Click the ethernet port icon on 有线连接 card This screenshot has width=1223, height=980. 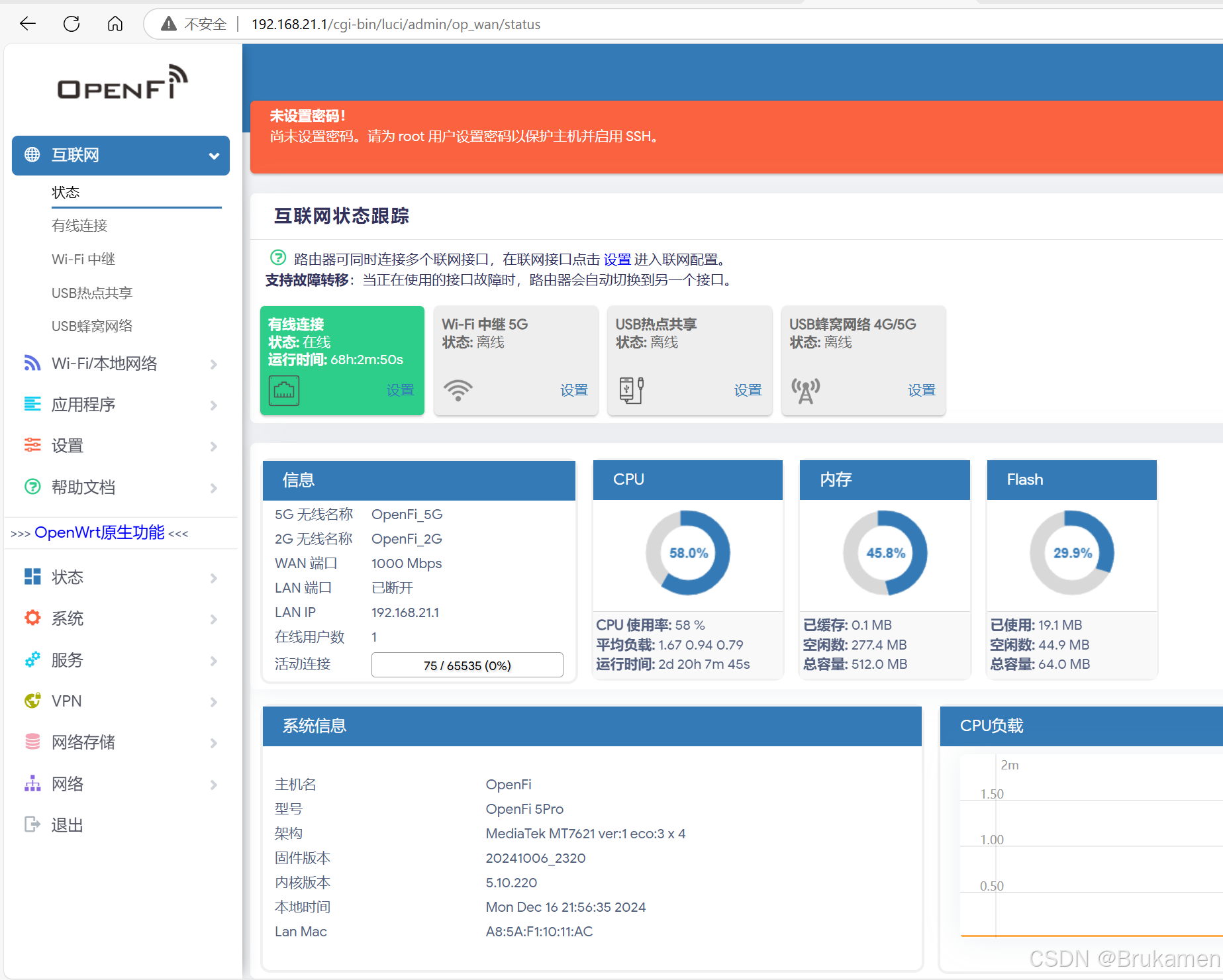[284, 390]
